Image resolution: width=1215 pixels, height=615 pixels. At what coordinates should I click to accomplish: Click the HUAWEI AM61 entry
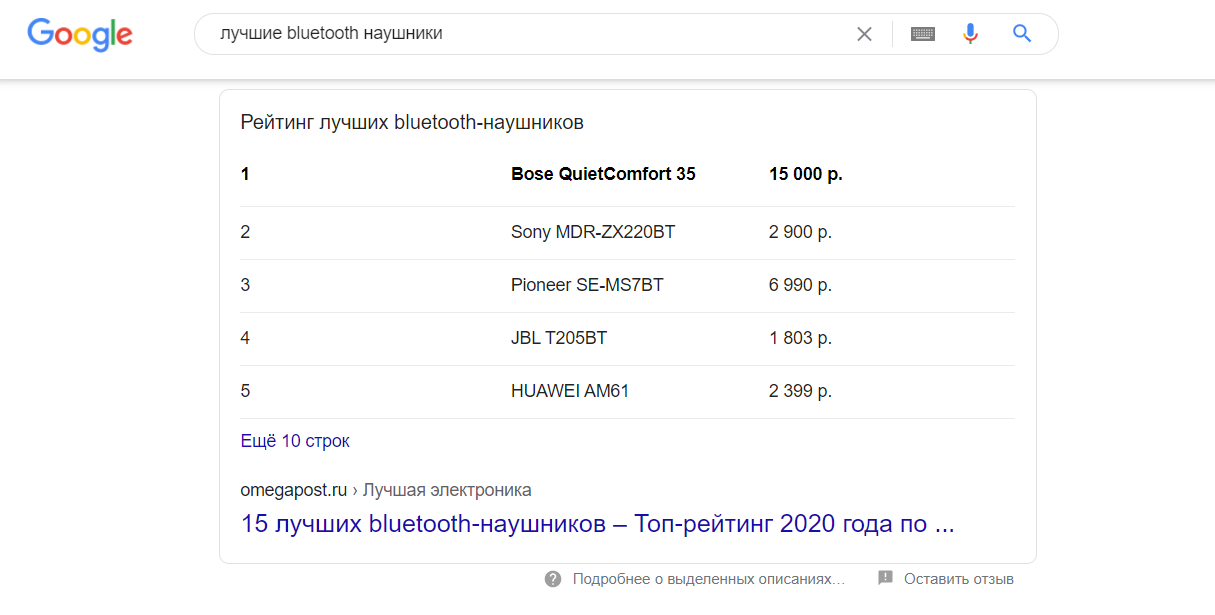570,391
